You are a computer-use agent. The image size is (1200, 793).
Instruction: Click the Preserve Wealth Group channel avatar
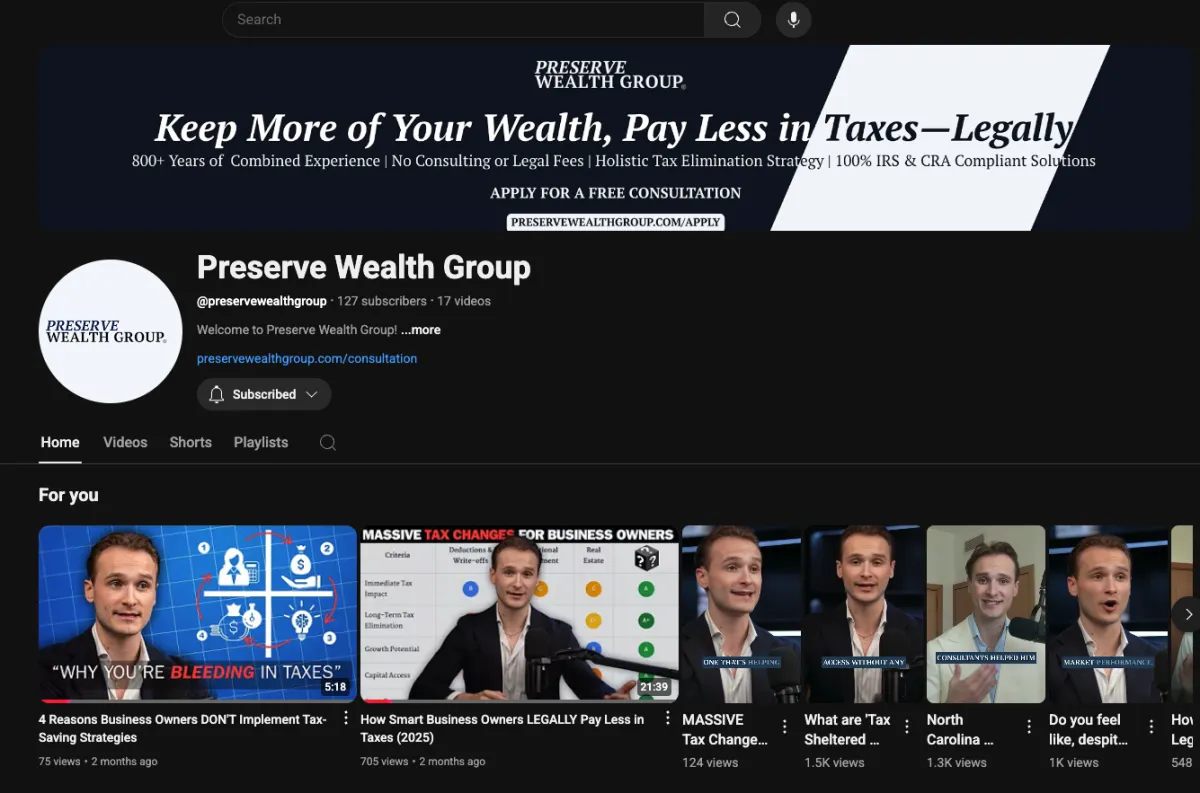coord(110,331)
